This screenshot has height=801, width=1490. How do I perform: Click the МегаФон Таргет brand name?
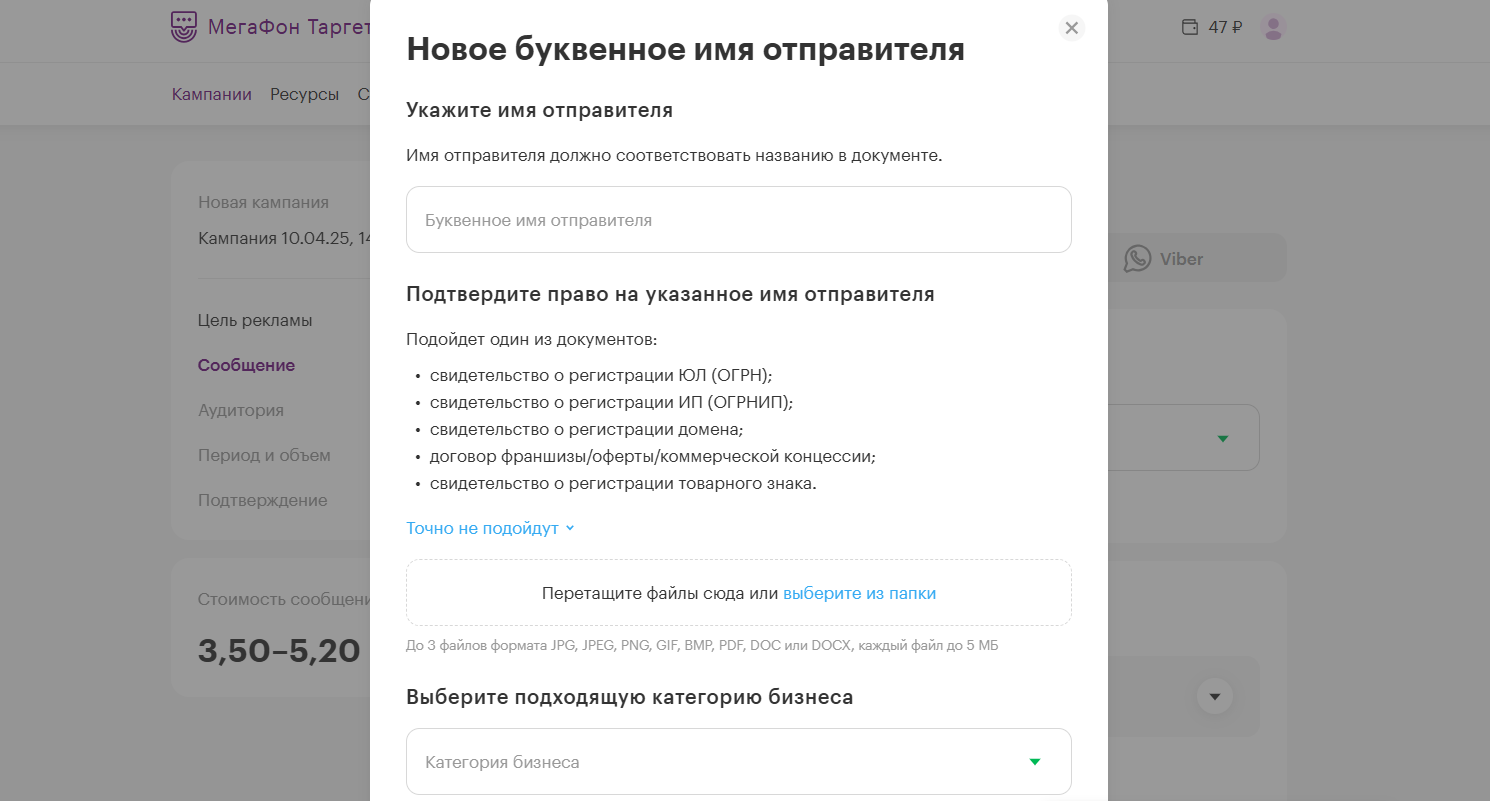(x=289, y=27)
